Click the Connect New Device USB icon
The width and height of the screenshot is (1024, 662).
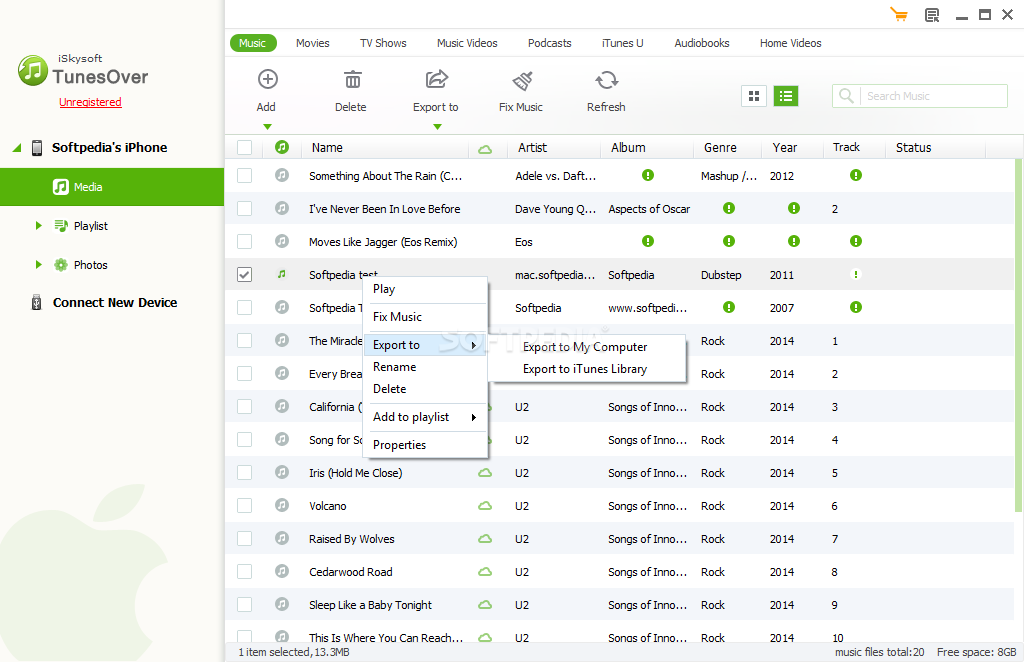[37, 302]
